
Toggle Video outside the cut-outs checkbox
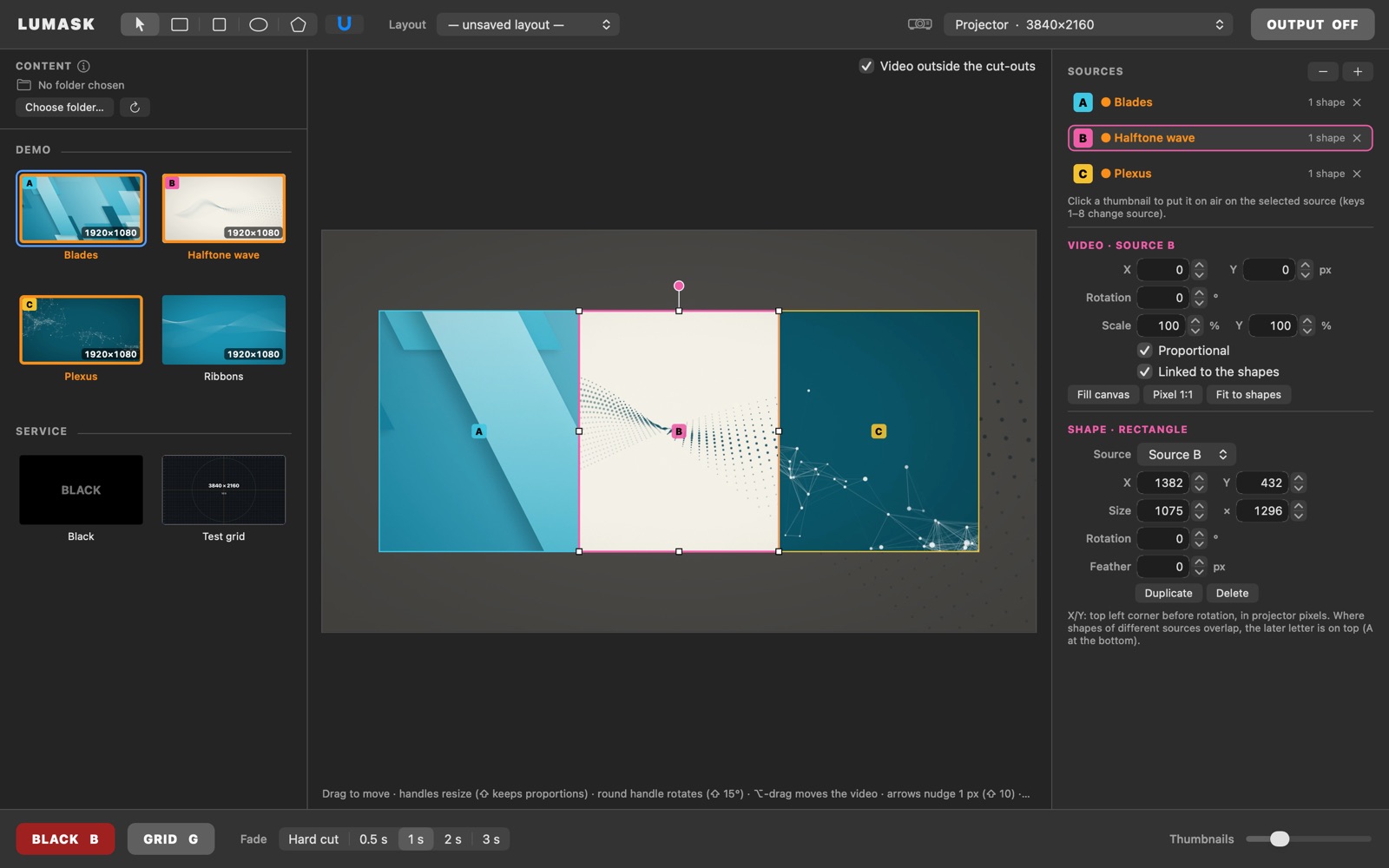866,66
